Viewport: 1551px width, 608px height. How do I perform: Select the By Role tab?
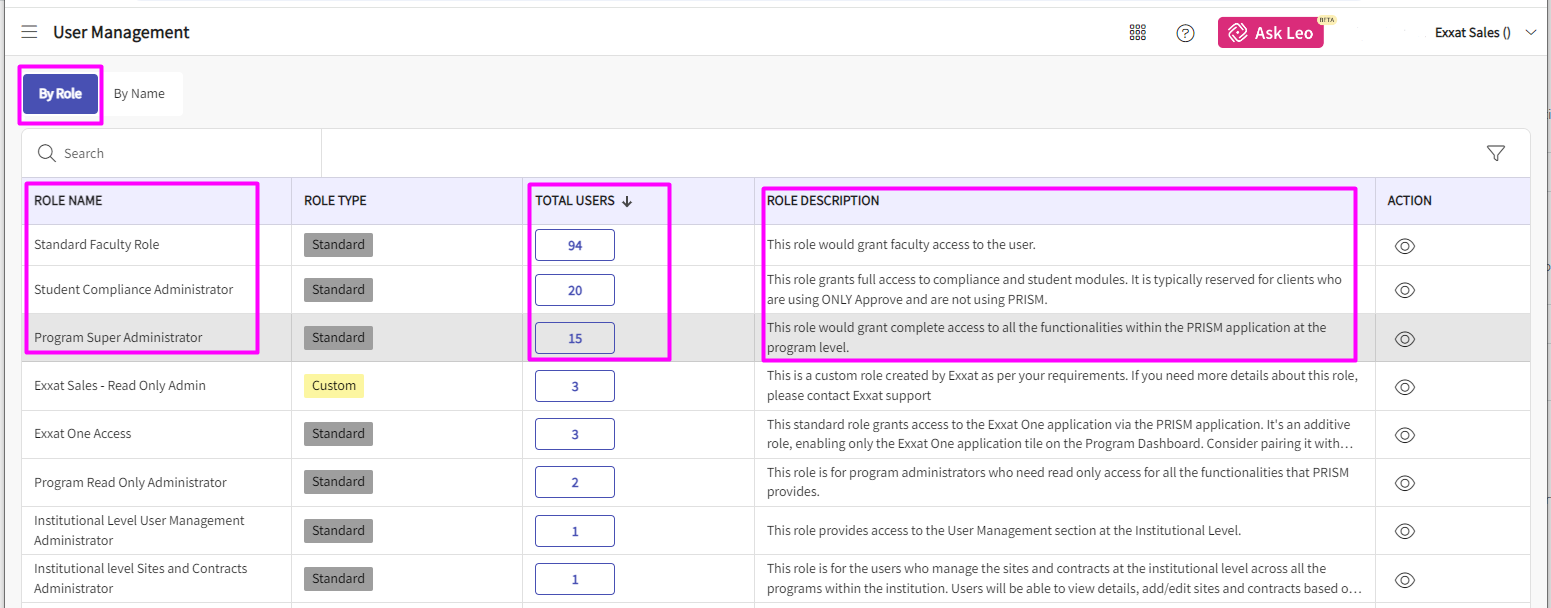pyautogui.click(x=60, y=94)
